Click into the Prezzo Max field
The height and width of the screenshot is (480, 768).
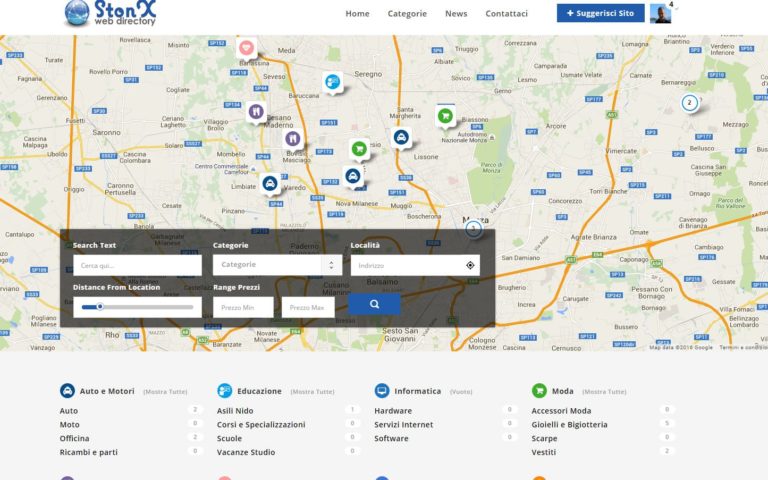(308, 307)
